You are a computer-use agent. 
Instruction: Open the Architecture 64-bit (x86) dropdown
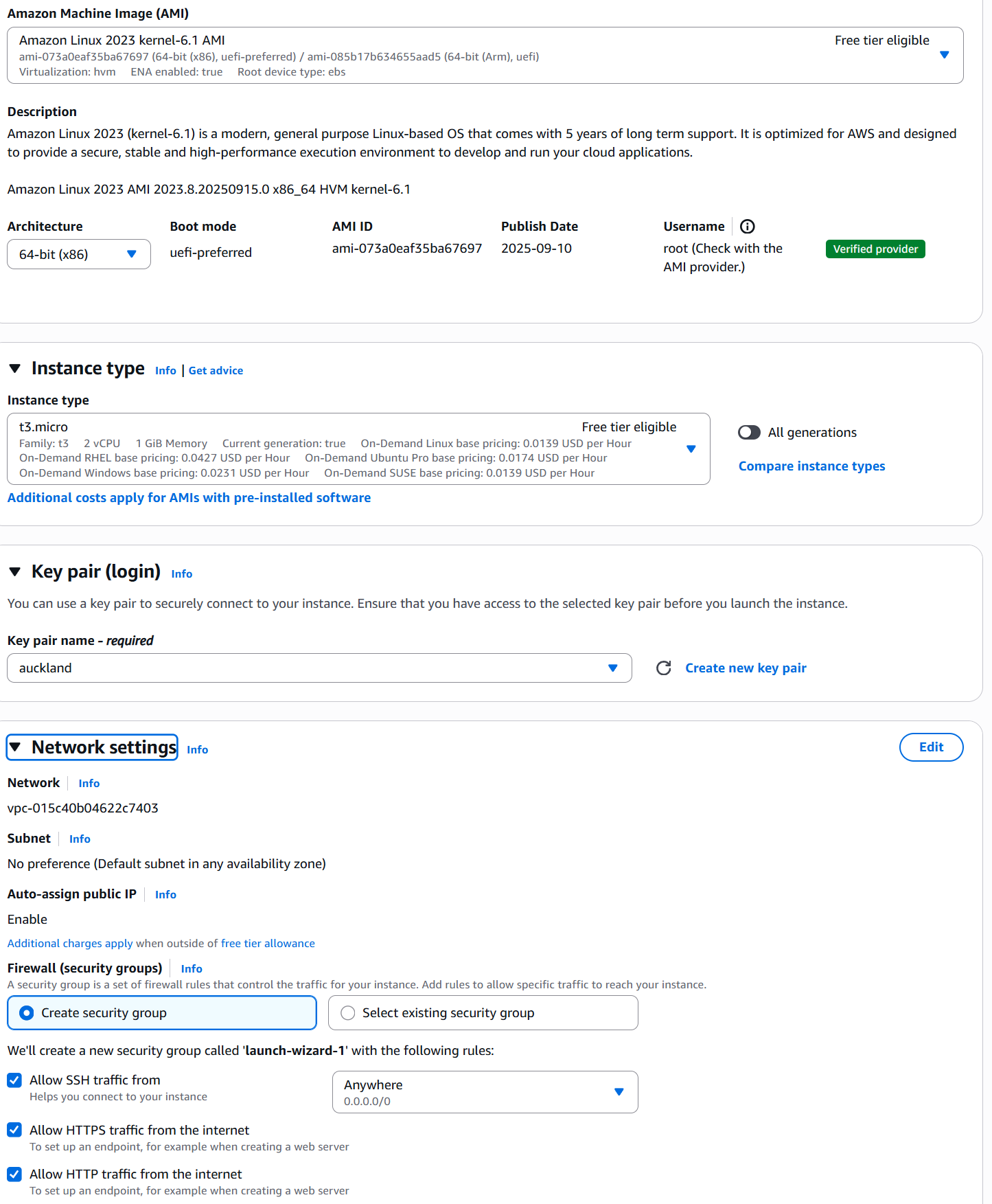click(x=79, y=254)
